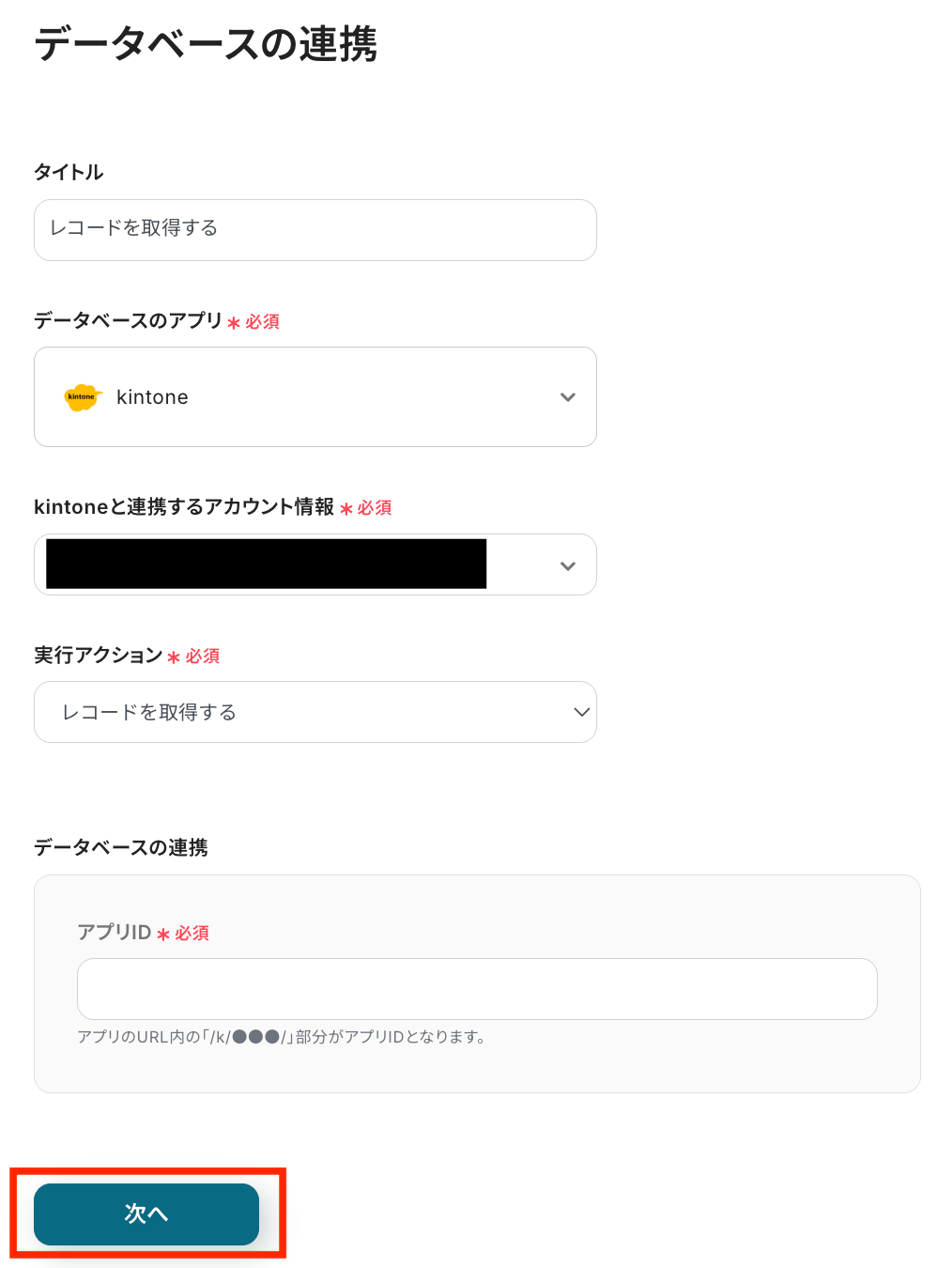
Task: Click the small データベースの連携 section heading
Action: click(x=121, y=848)
